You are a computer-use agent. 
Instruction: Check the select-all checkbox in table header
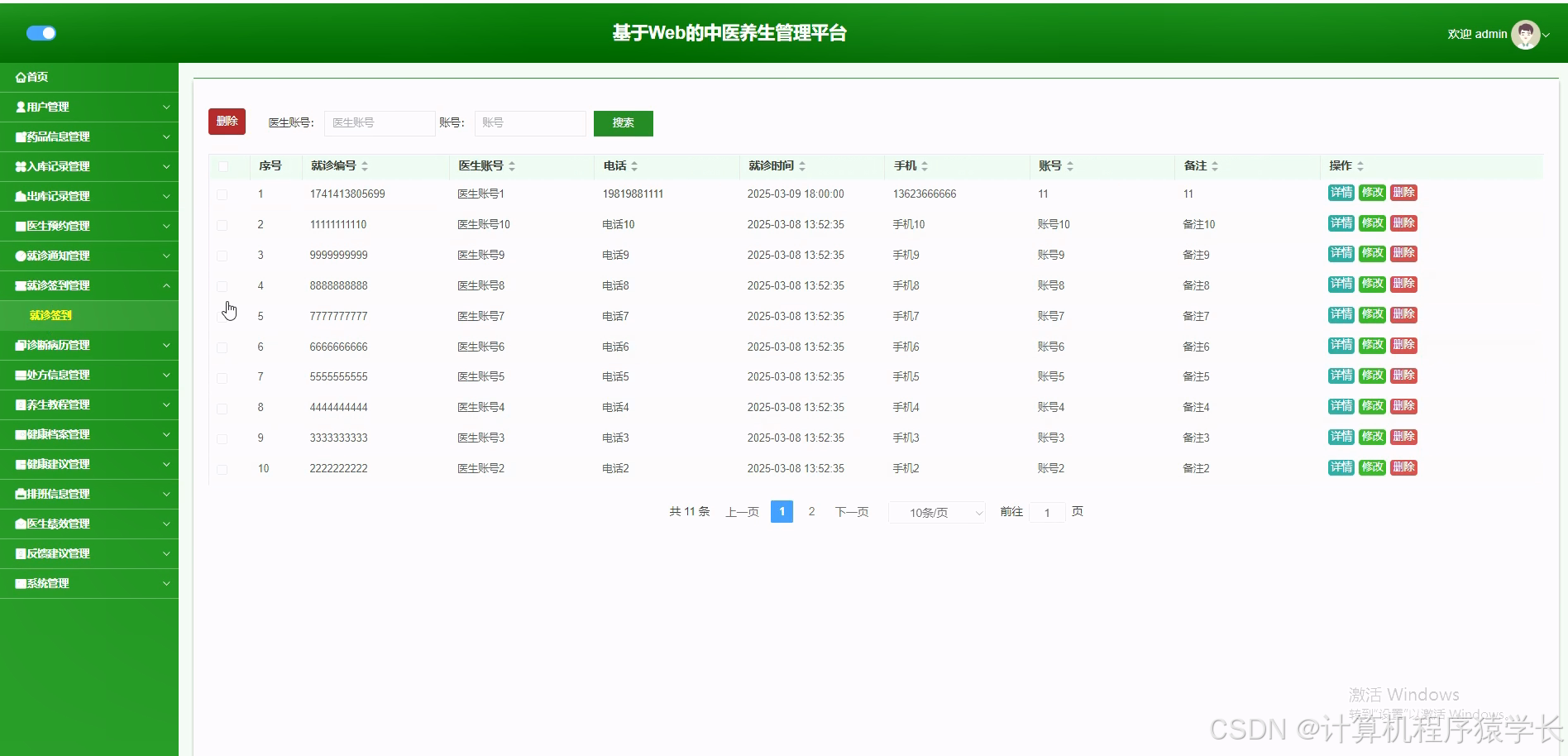(x=222, y=166)
